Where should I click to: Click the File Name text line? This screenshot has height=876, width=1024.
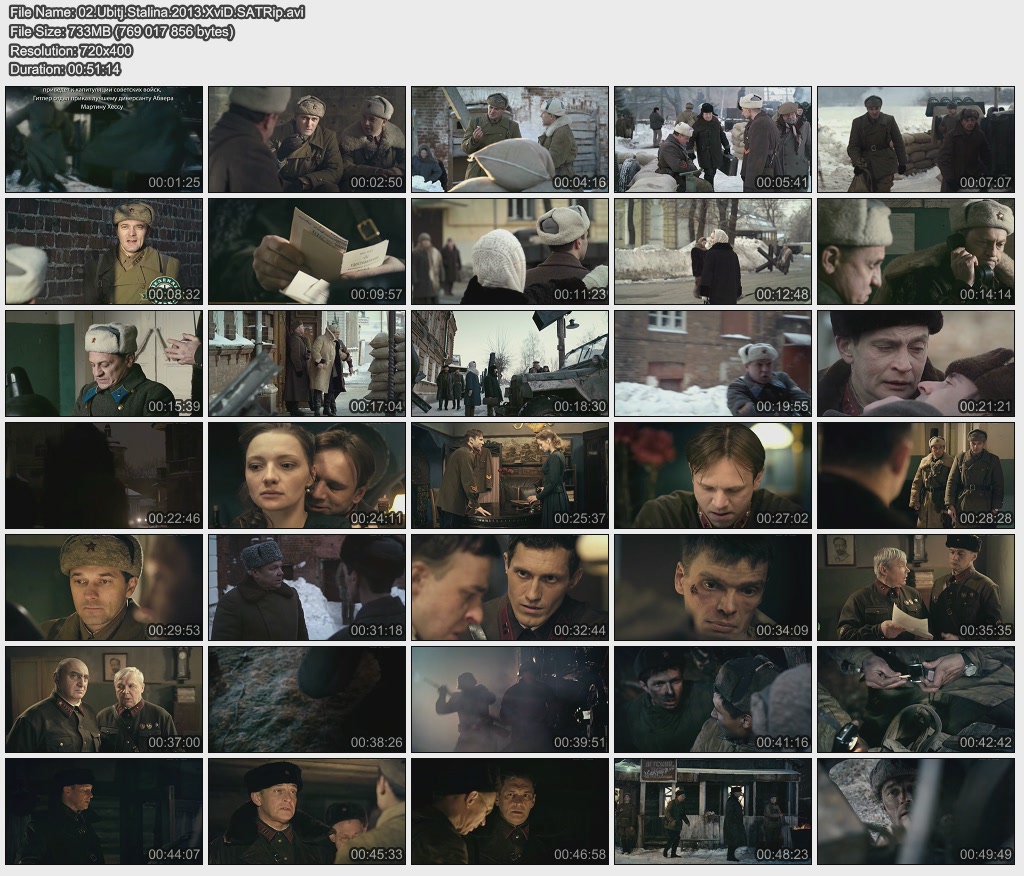click(157, 12)
